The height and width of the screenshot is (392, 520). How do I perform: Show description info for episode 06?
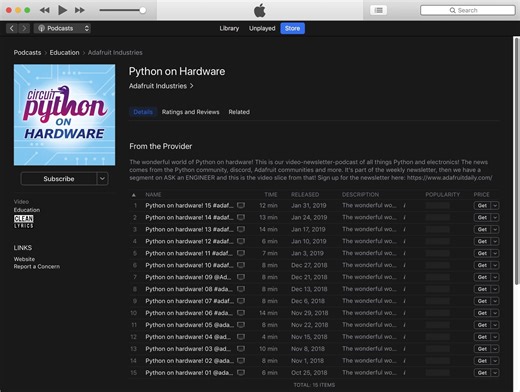click(404, 313)
